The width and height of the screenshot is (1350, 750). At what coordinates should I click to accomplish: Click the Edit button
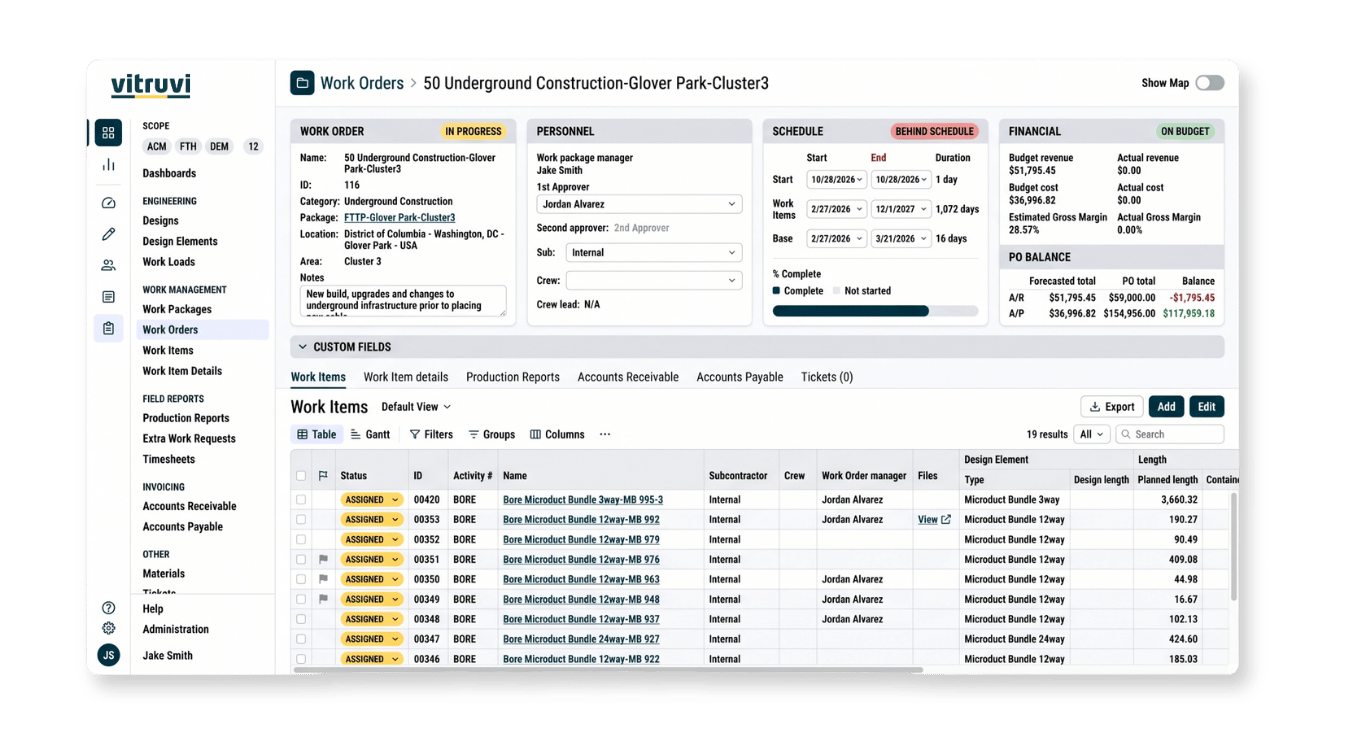coord(1207,407)
